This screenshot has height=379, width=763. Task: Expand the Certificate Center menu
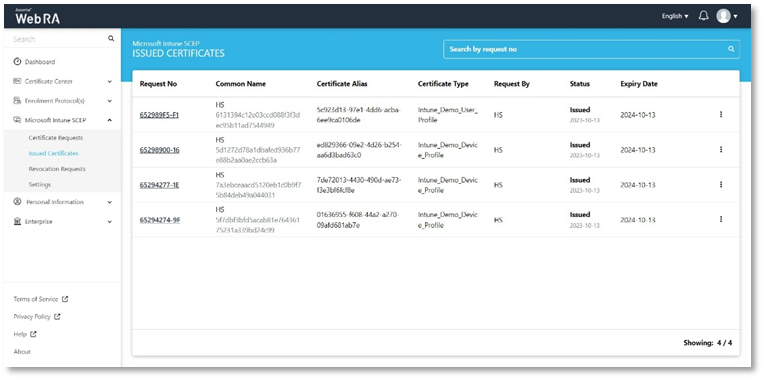62,81
